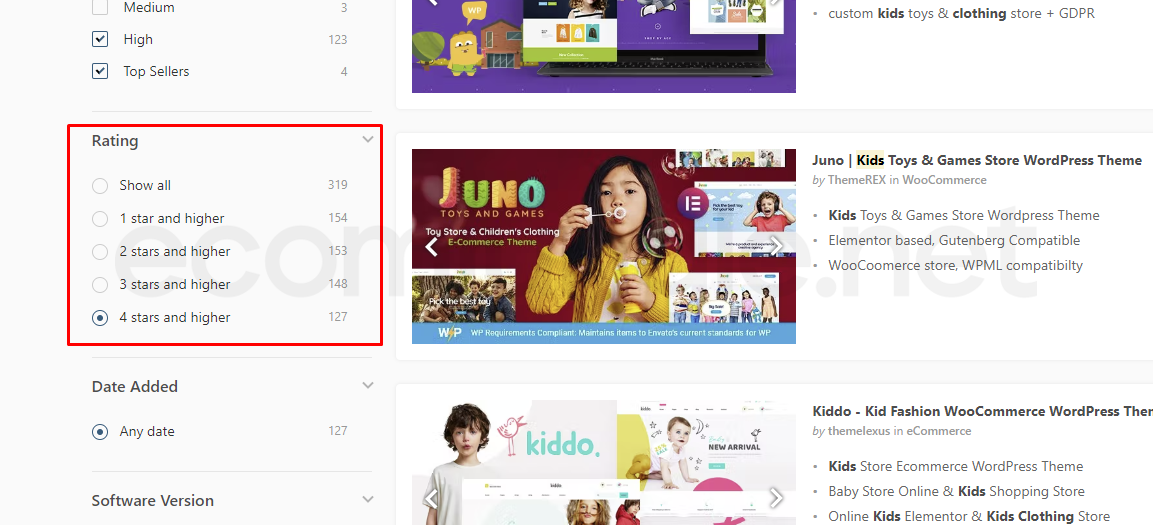Open Kiddo Kid Fashion theme title link
Screen dimensions: 1153x525
click(982, 411)
